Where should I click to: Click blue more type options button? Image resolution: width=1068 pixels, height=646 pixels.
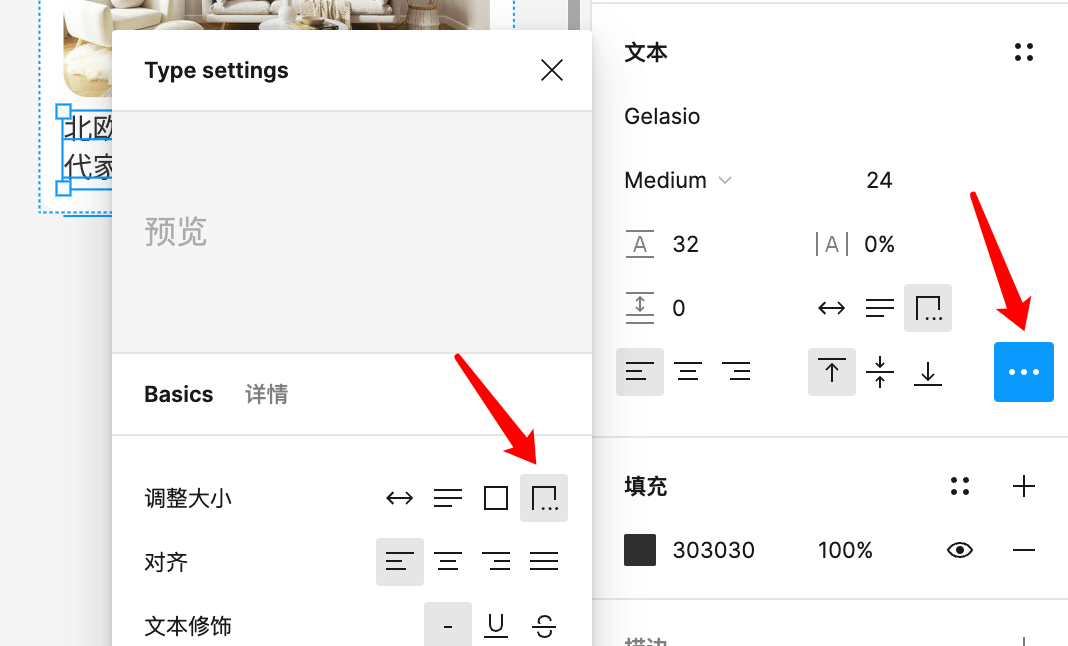point(1023,372)
